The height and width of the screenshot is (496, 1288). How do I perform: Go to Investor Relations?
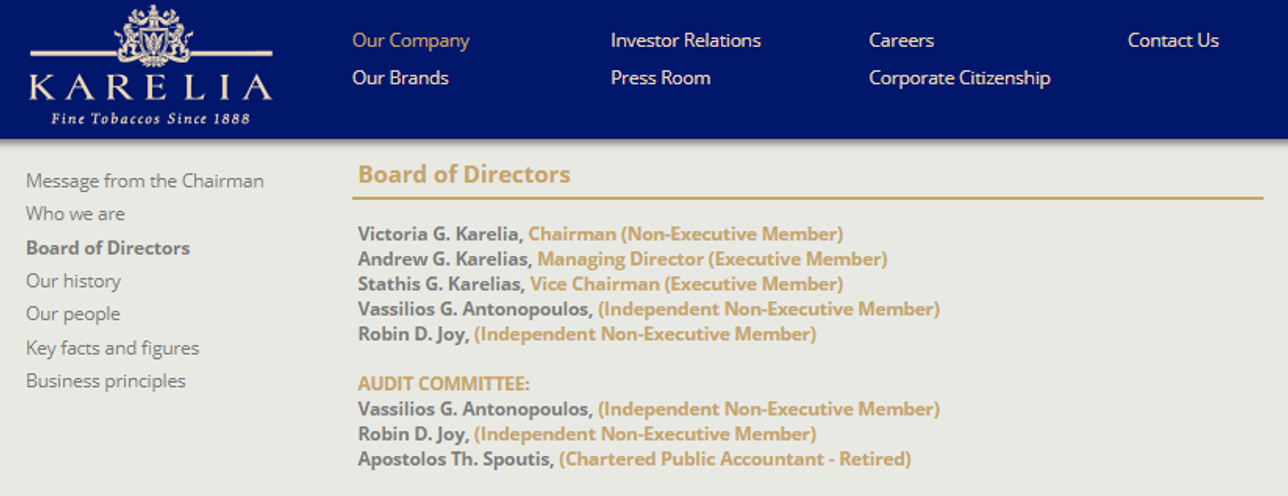pos(685,41)
